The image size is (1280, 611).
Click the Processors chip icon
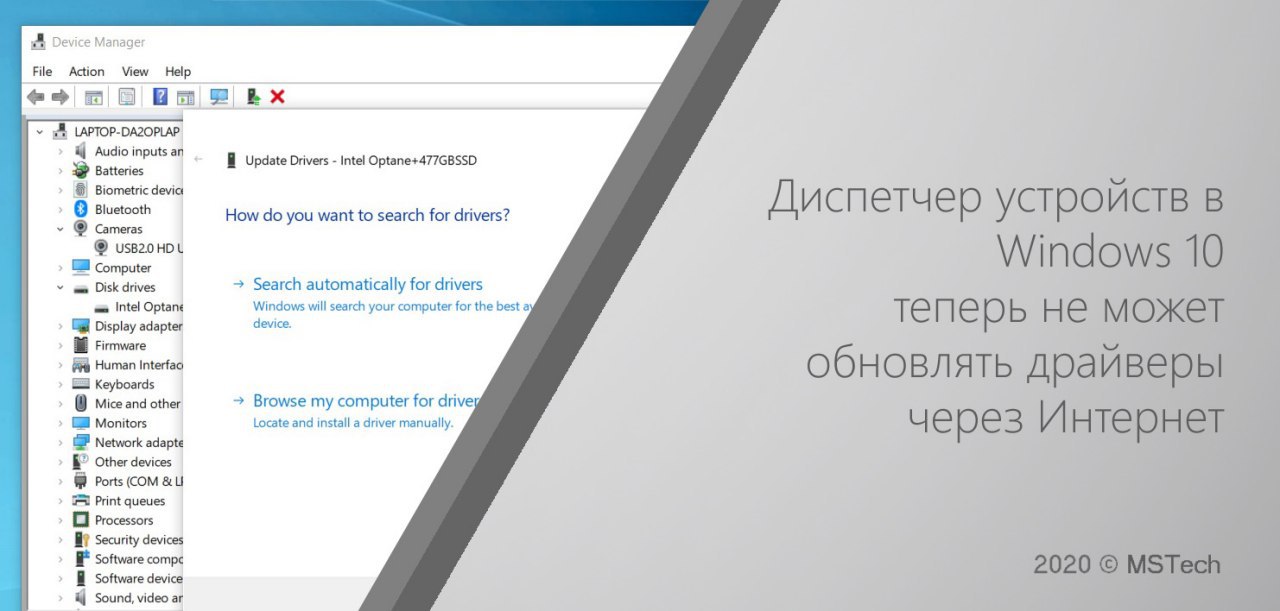81,520
